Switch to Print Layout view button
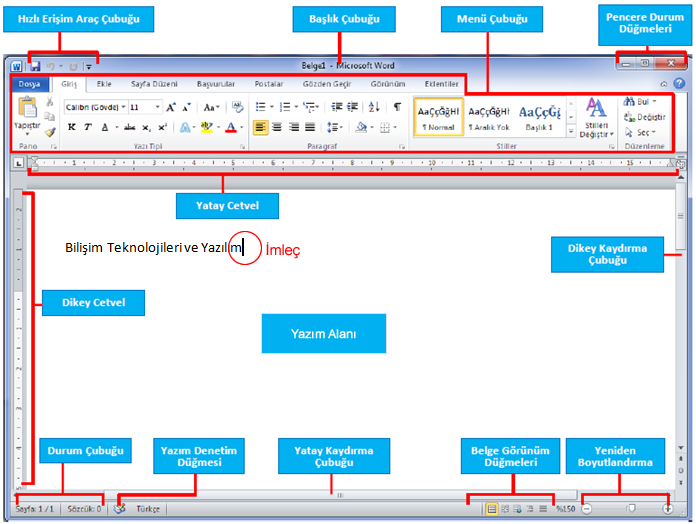The height and width of the screenshot is (524, 696). [492, 508]
